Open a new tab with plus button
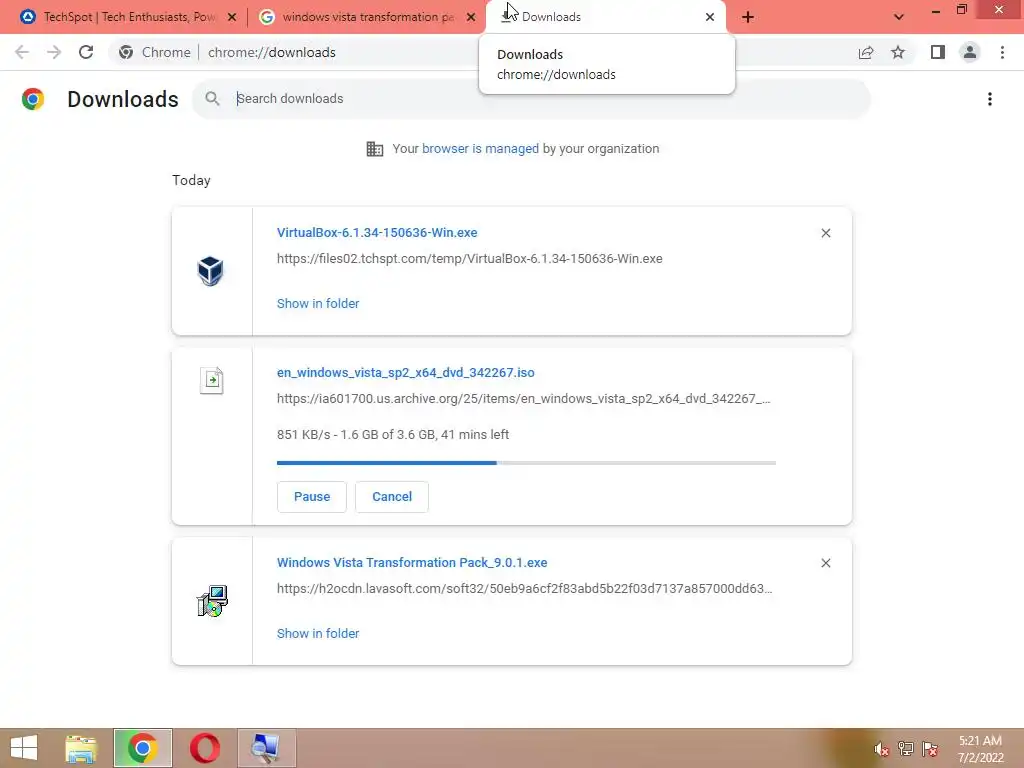This screenshot has height=768, width=1024. pos(748,17)
